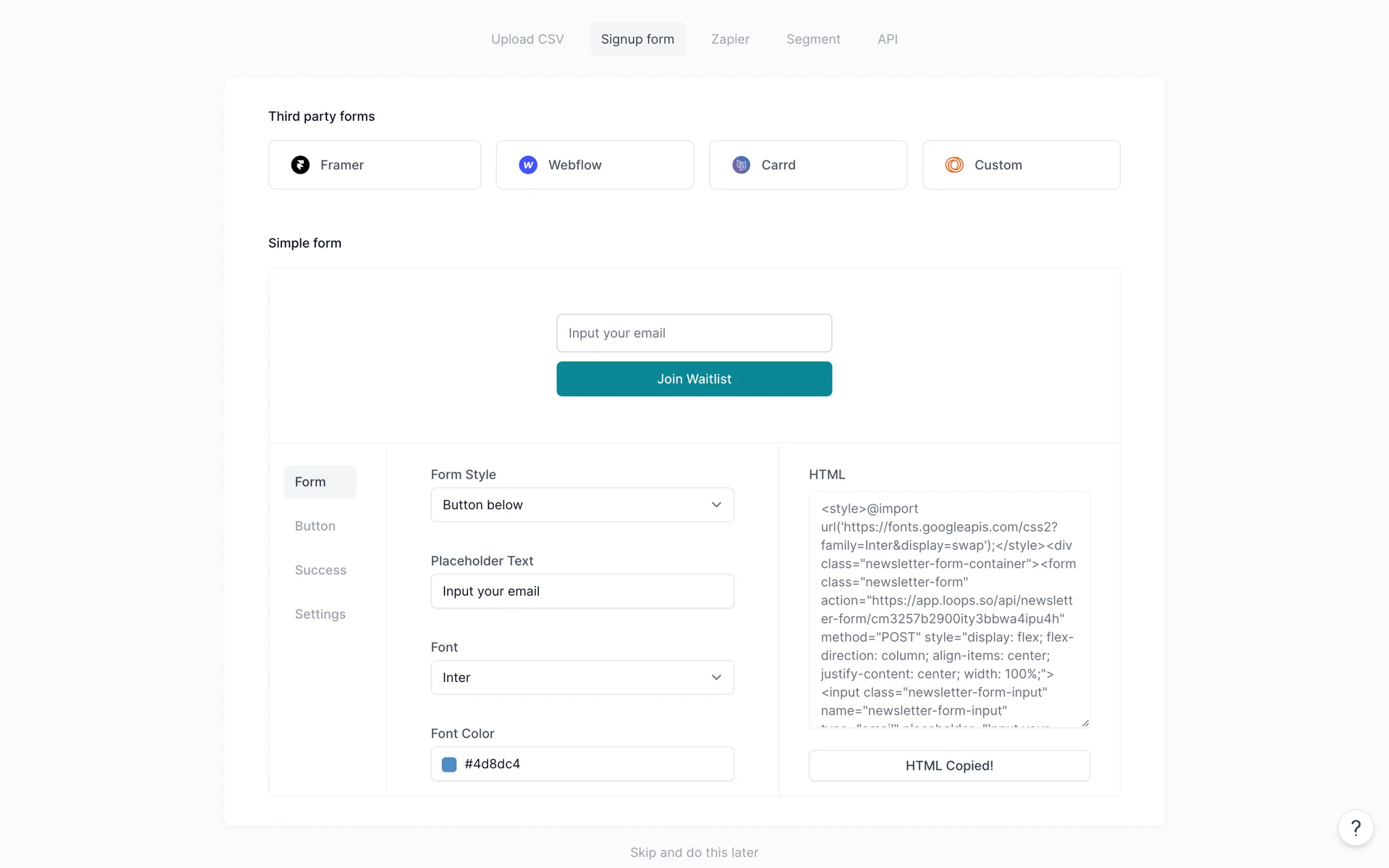Click the HTML Copied! button
Screen dimensions: 1389x868
pos(949,765)
